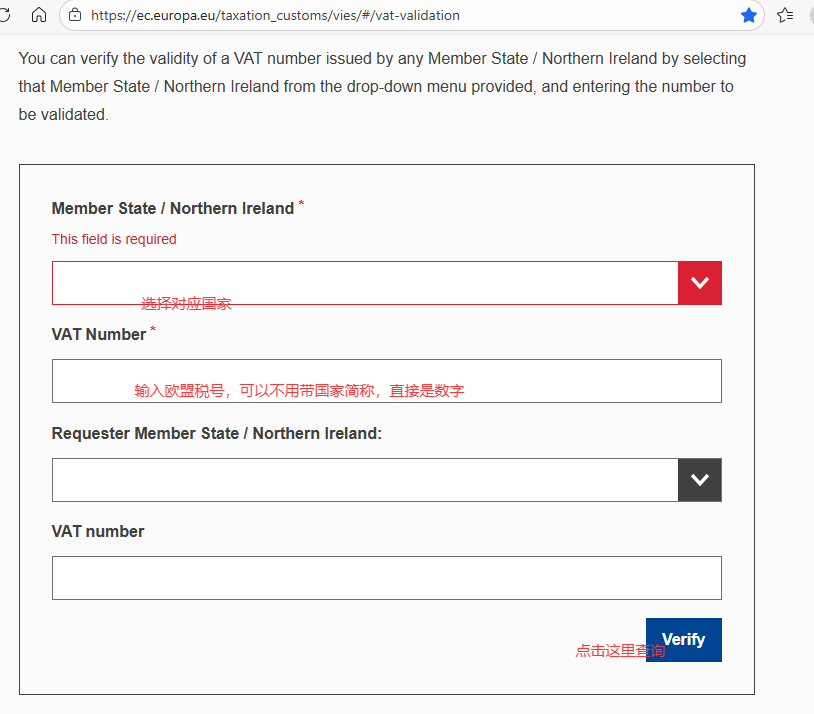Click the red Chinese note over VAT Number field
The width and height of the screenshot is (814, 714).
(299, 391)
